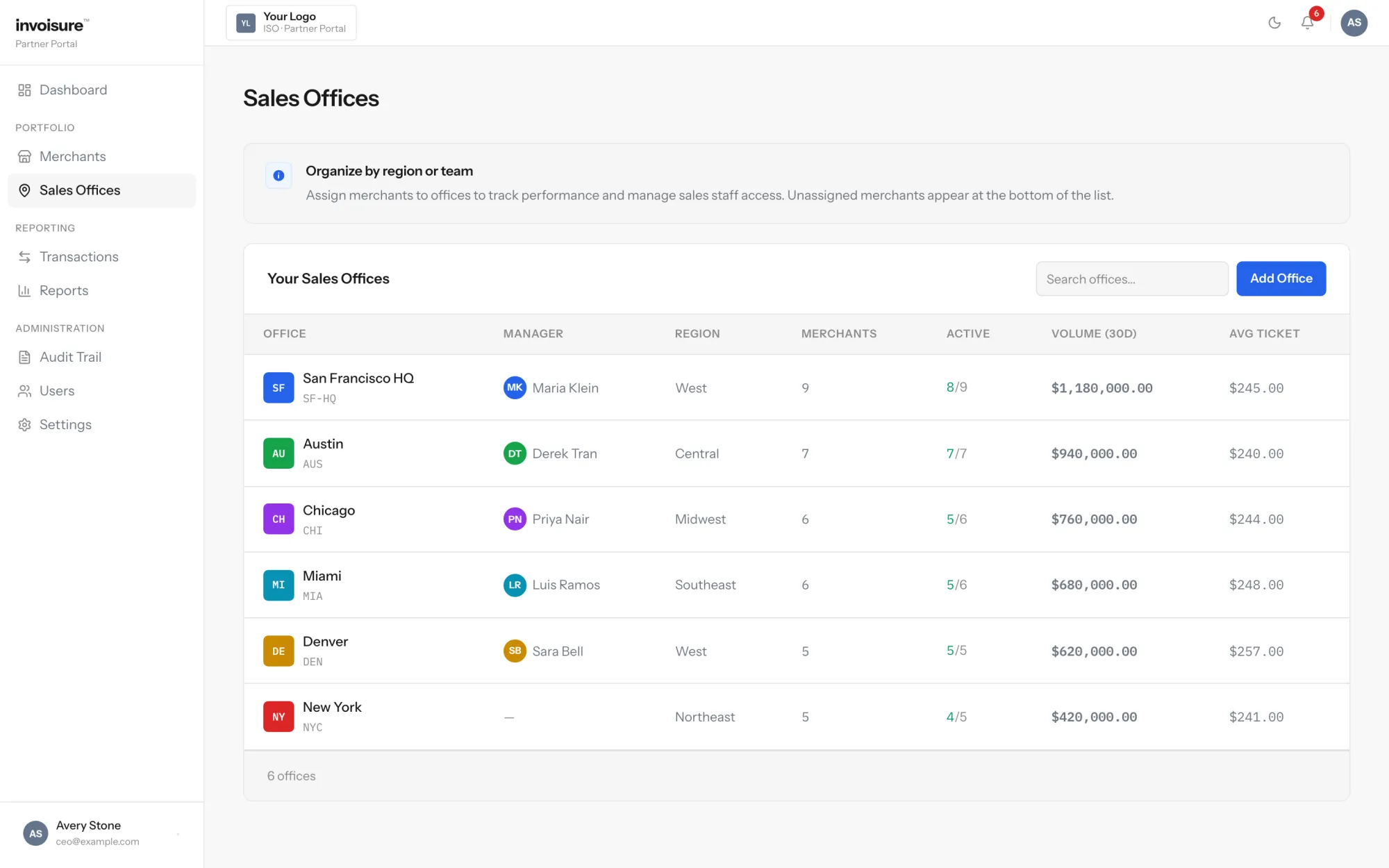Open the Denver office
The height and width of the screenshot is (868, 1389).
point(325,642)
